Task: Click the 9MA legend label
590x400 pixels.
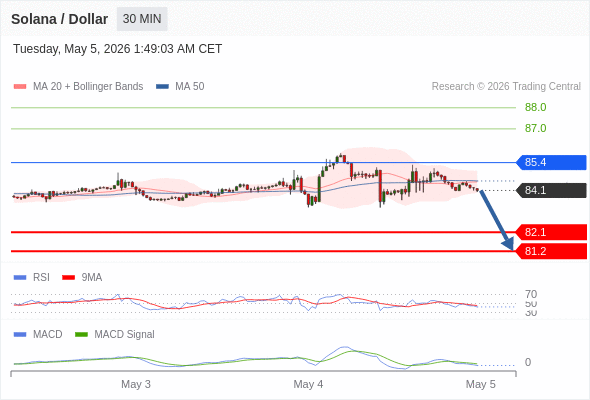Action: point(92,278)
